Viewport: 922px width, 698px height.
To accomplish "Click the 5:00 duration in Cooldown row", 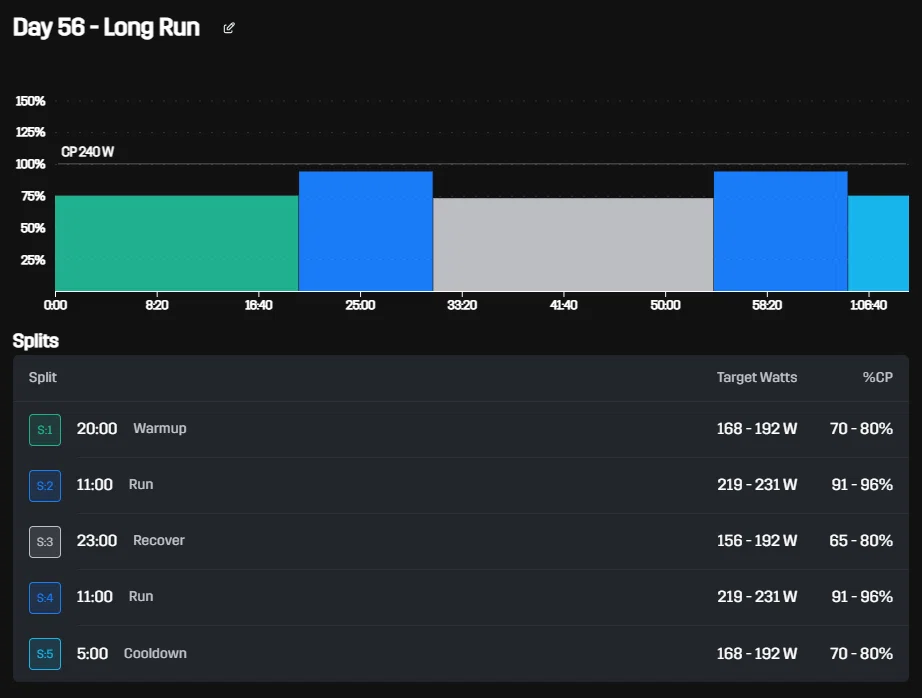I will point(92,654).
